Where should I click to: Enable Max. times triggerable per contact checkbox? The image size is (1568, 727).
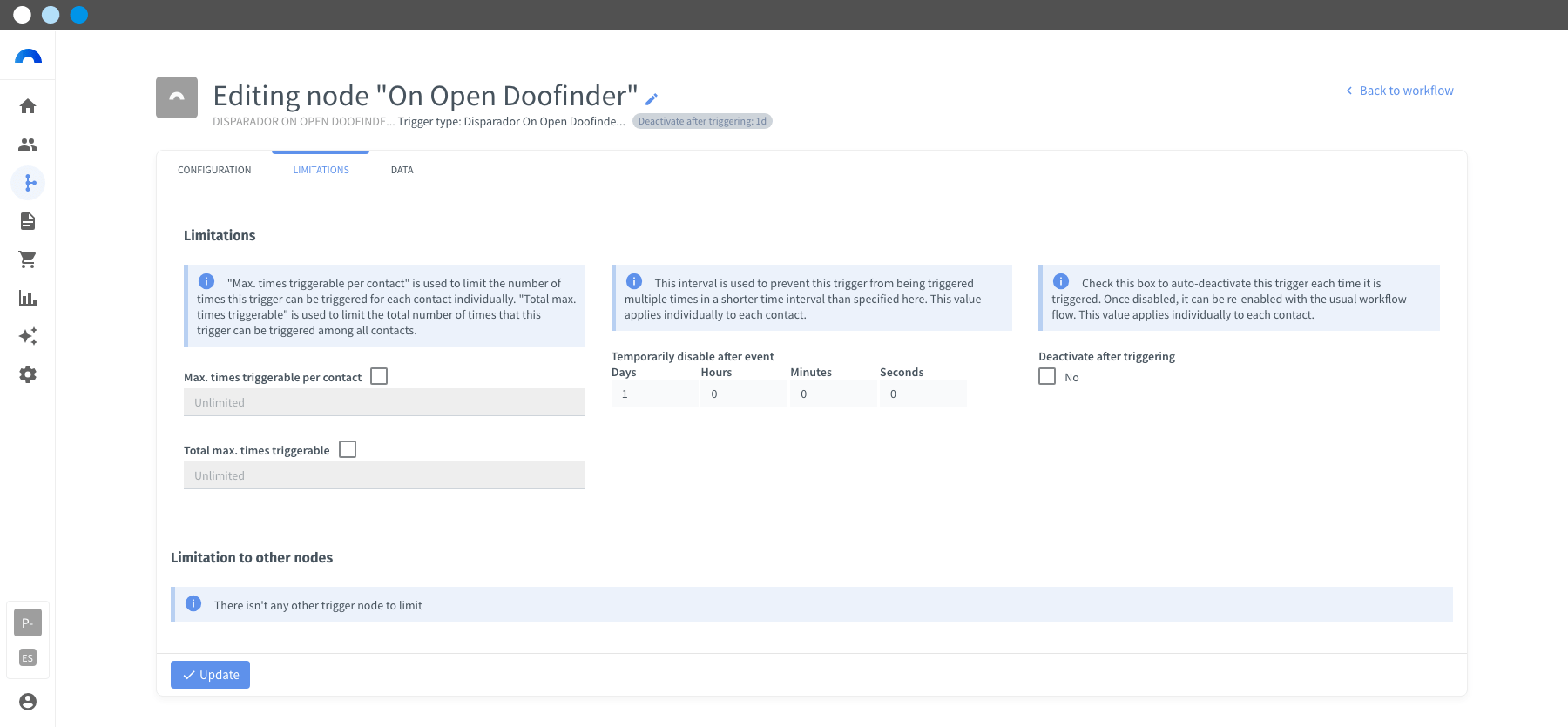(379, 376)
